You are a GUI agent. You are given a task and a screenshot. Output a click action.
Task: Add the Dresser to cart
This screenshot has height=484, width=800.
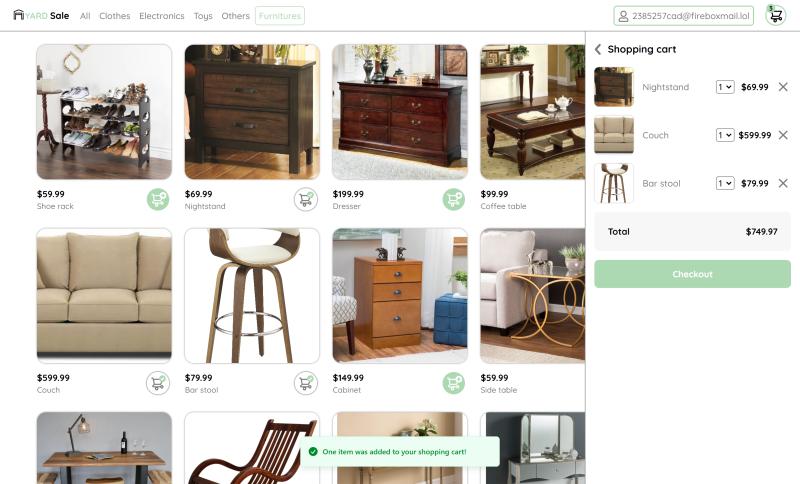pos(454,199)
